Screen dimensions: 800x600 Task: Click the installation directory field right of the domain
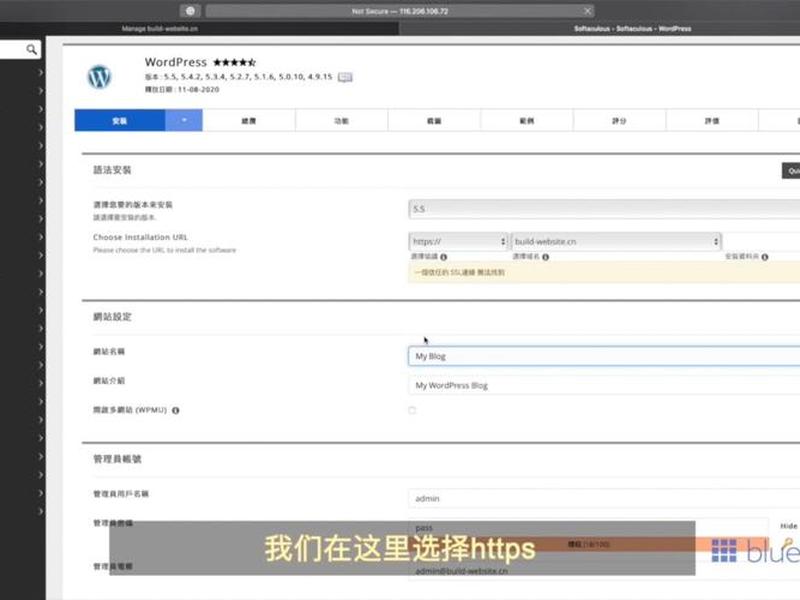(761, 241)
